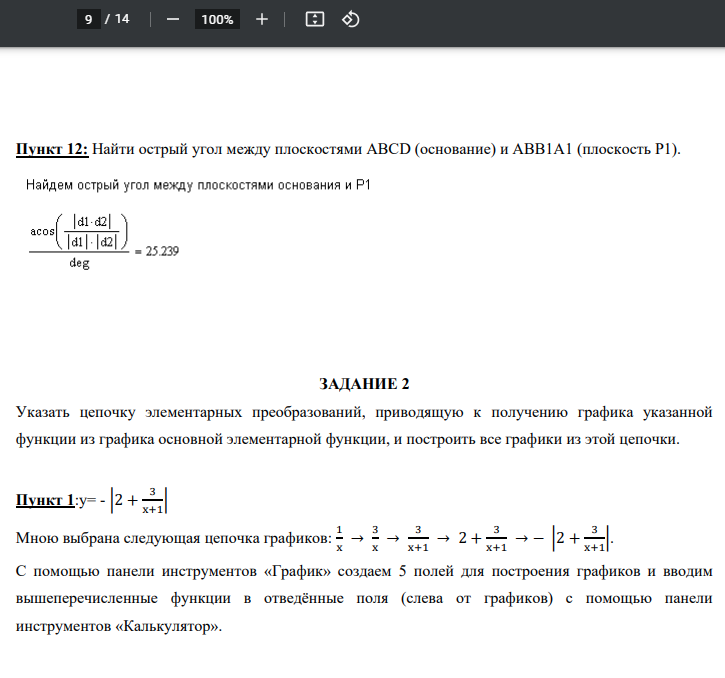Click line 'Найдем острый угол между плоскостями основания и P1'
Screen dimensions: 725x678
[x=198, y=185]
